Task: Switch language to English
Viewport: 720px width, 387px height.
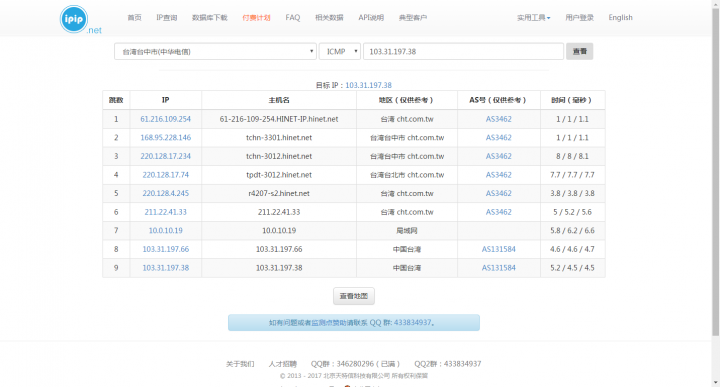Action: tap(620, 17)
